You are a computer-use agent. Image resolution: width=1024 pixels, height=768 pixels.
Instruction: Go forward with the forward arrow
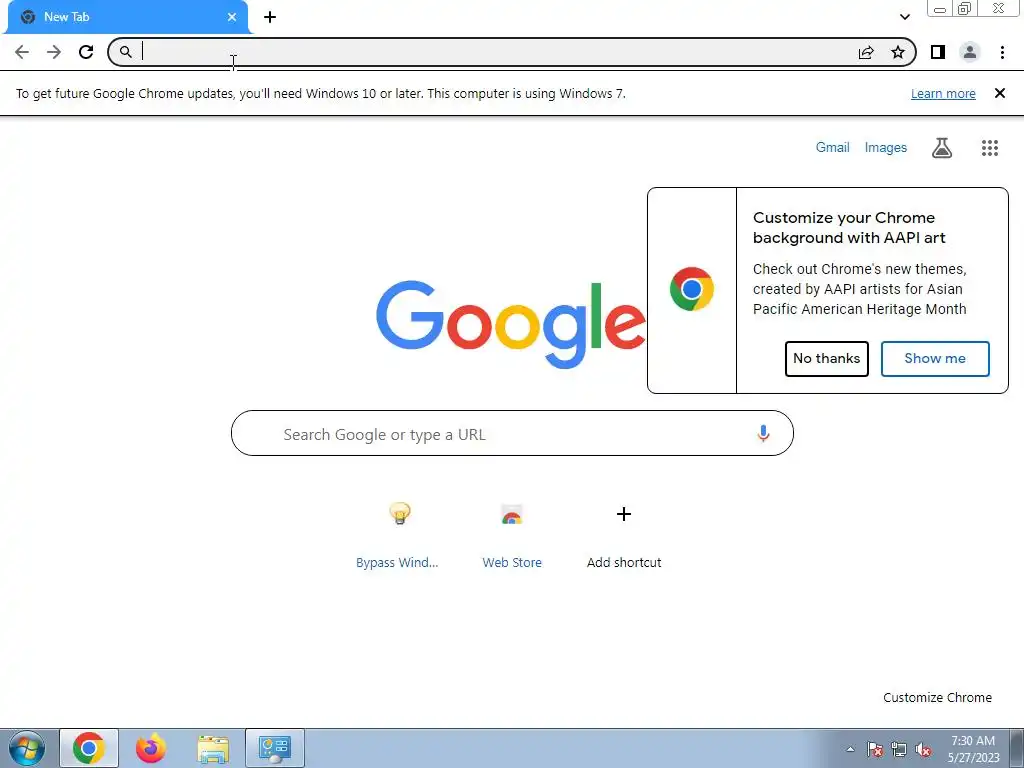click(x=54, y=52)
